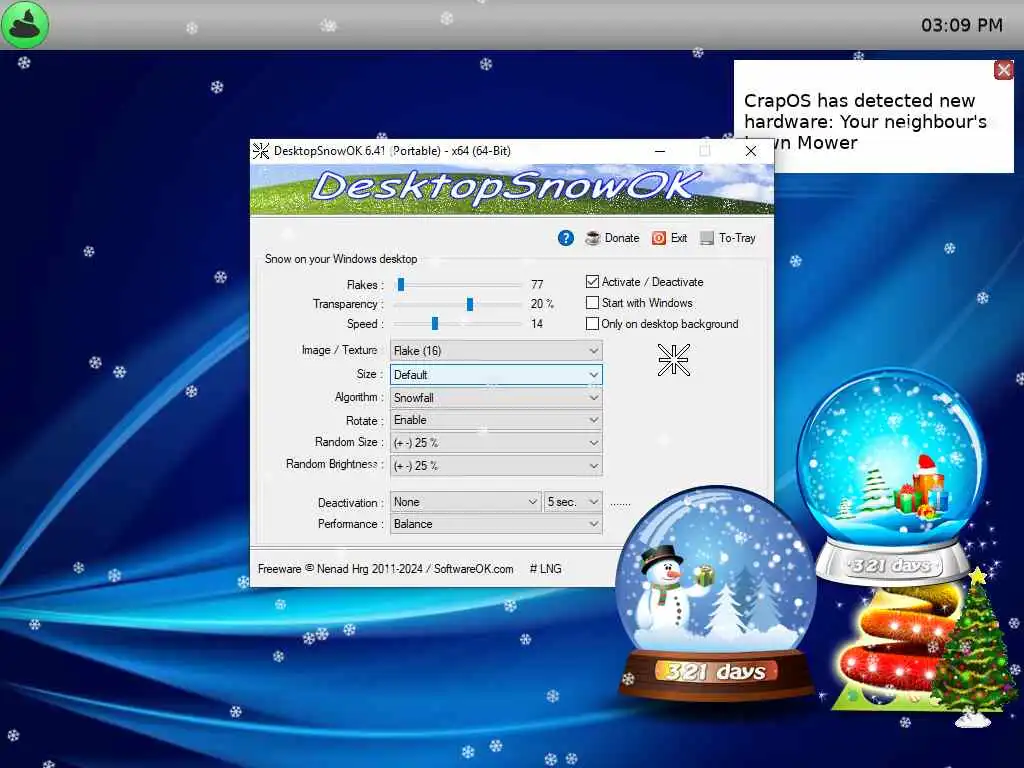Open the blue help question mark icon
Image resolution: width=1024 pixels, height=768 pixels.
pos(566,238)
